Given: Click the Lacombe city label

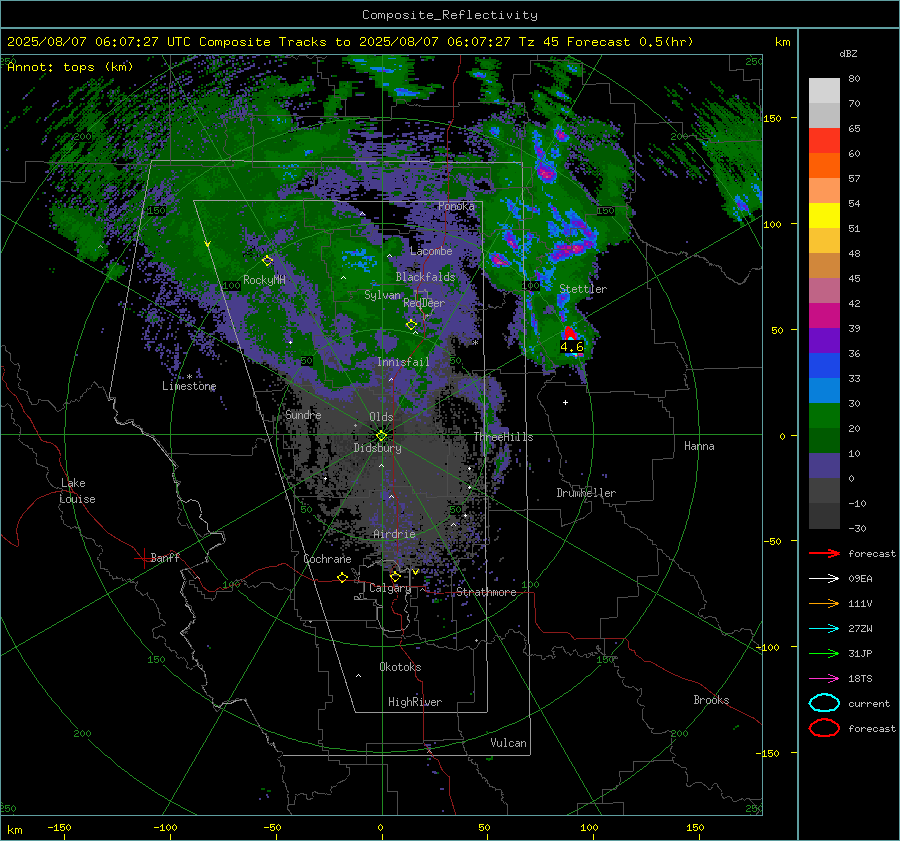Looking at the screenshot, I should (431, 251).
